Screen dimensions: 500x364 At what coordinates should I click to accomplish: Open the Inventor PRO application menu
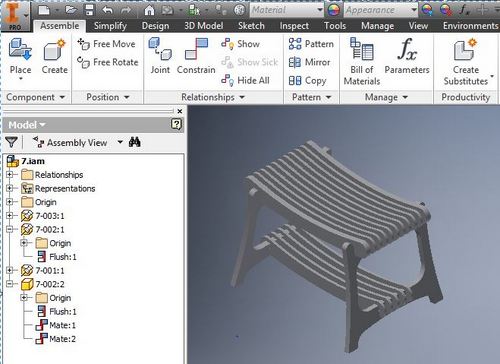(15, 16)
